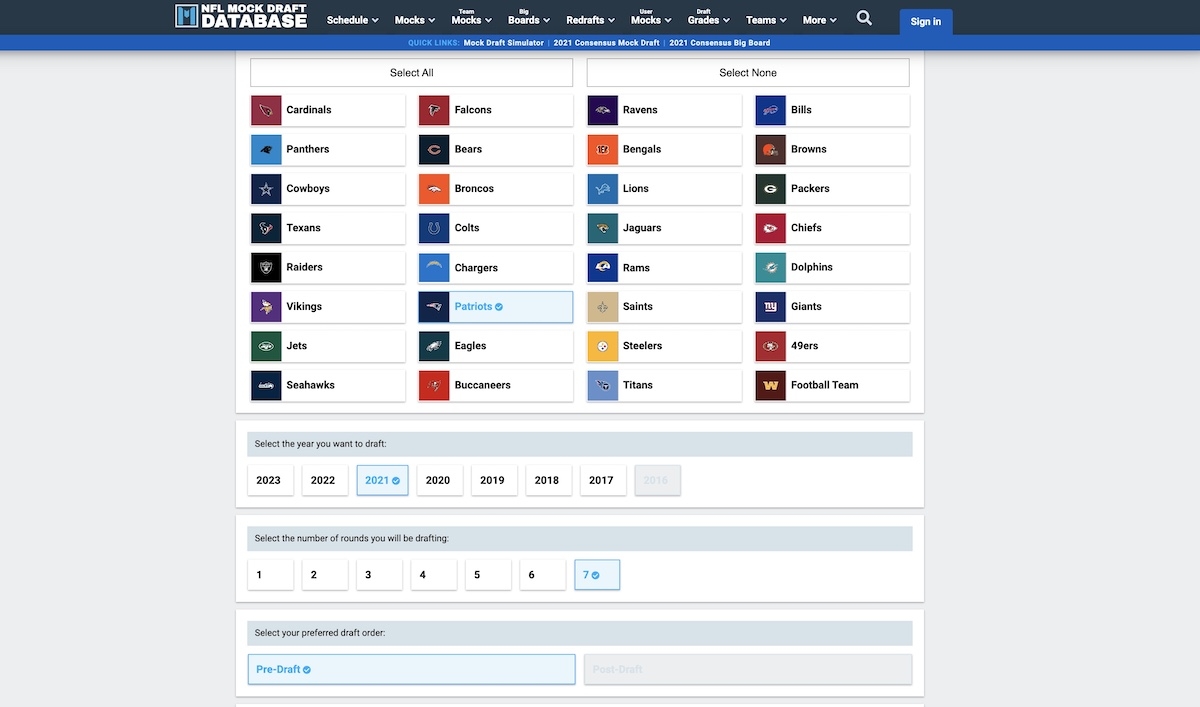Click the Cowboys star logo
The height and width of the screenshot is (707, 1200).
[x=266, y=189]
